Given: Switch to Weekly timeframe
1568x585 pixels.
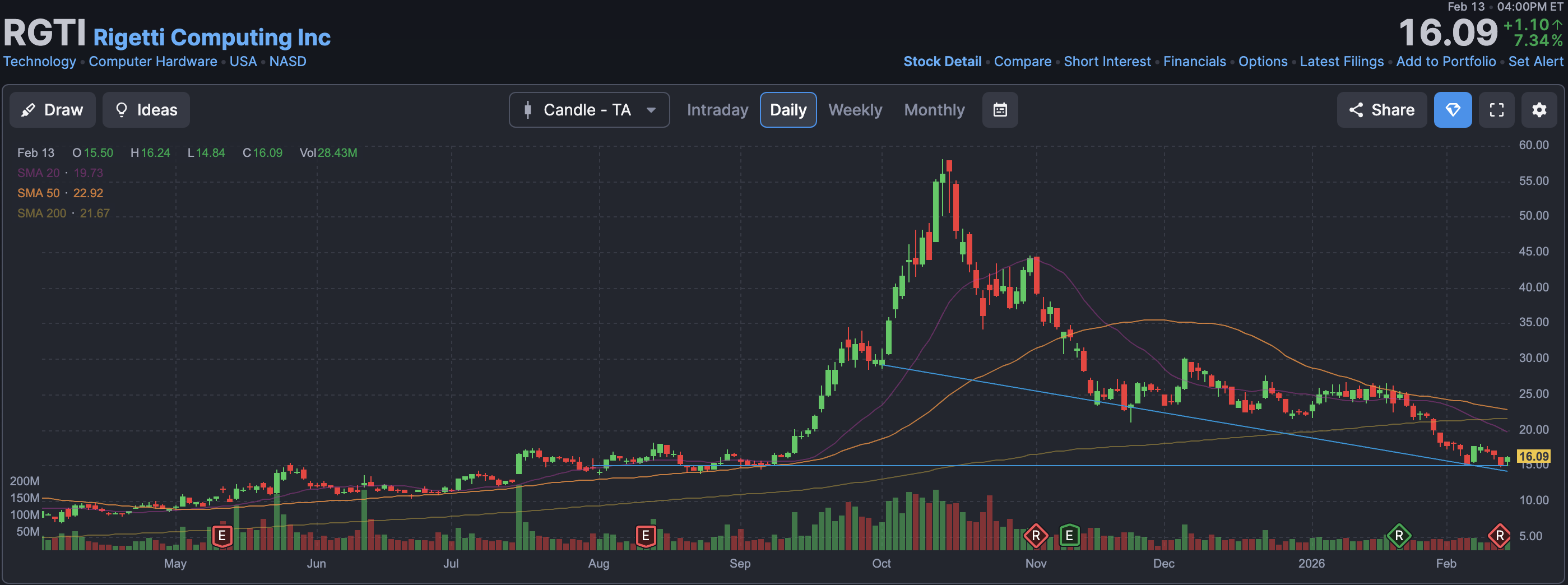Looking at the screenshot, I should [x=855, y=110].
